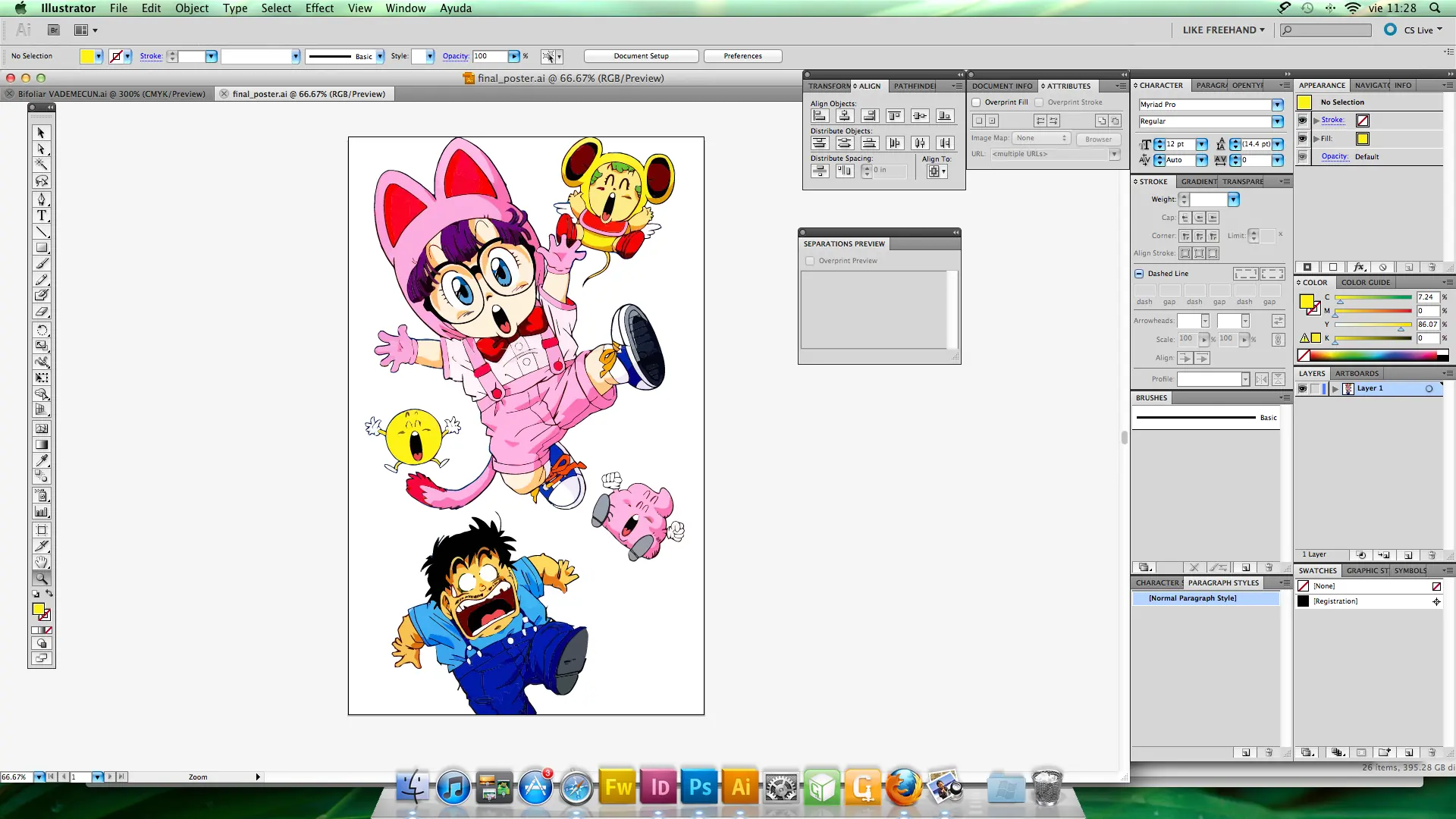The height and width of the screenshot is (819, 1456).
Task: Hide Layer 1 using its eye icon
Action: pyautogui.click(x=1302, y=388)
